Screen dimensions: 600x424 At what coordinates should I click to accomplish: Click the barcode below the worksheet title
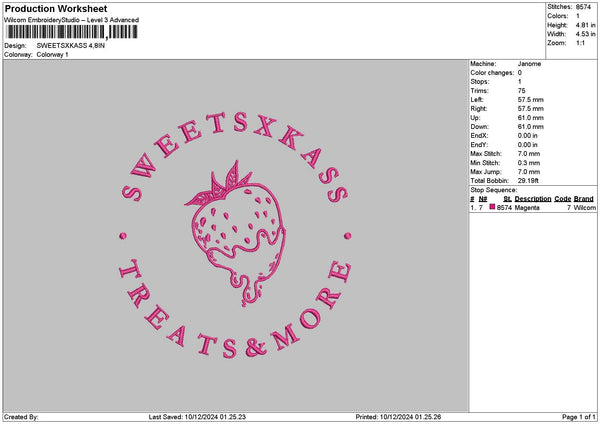(x=72, y=32)
